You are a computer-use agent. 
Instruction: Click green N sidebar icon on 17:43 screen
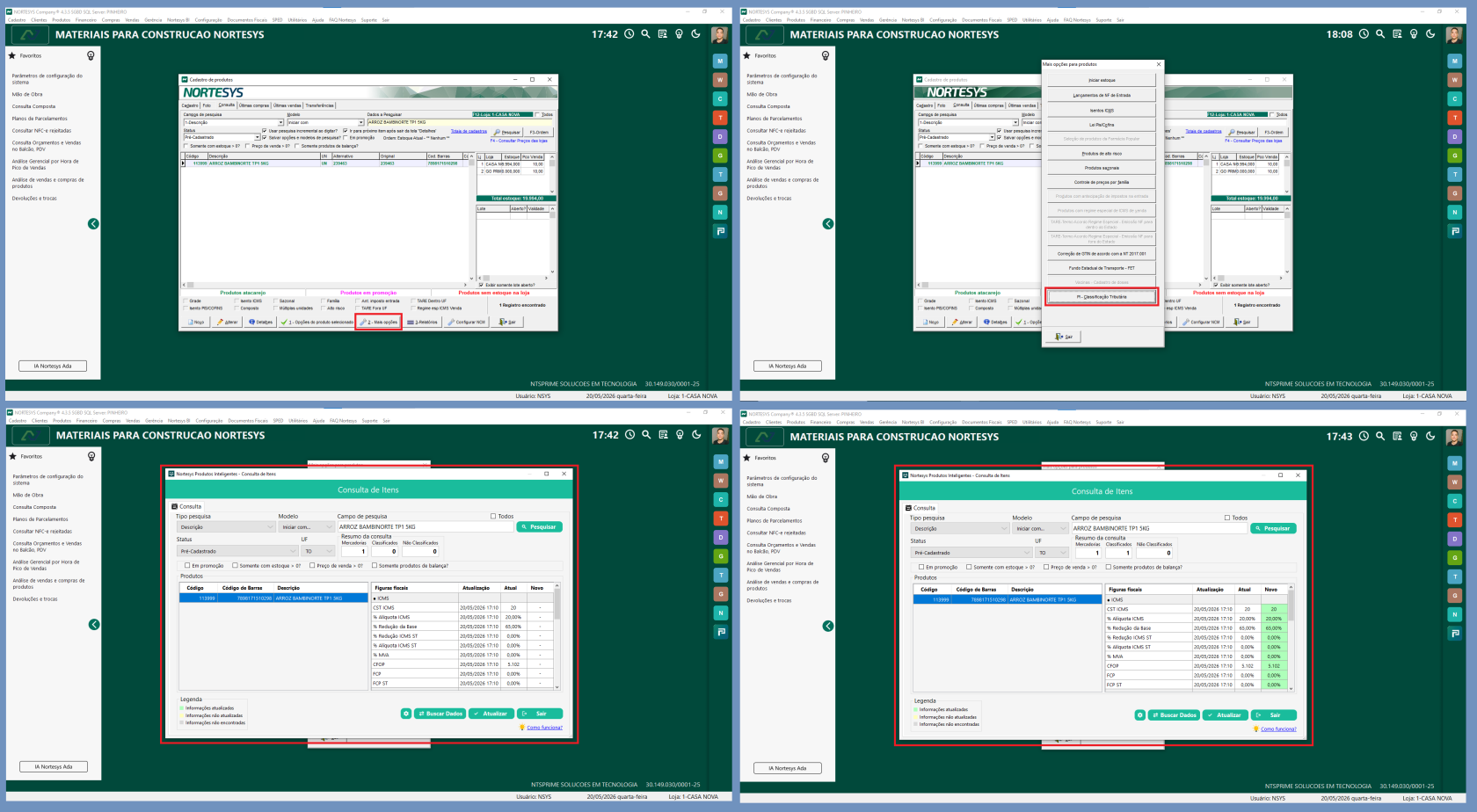click(1455, 614)
